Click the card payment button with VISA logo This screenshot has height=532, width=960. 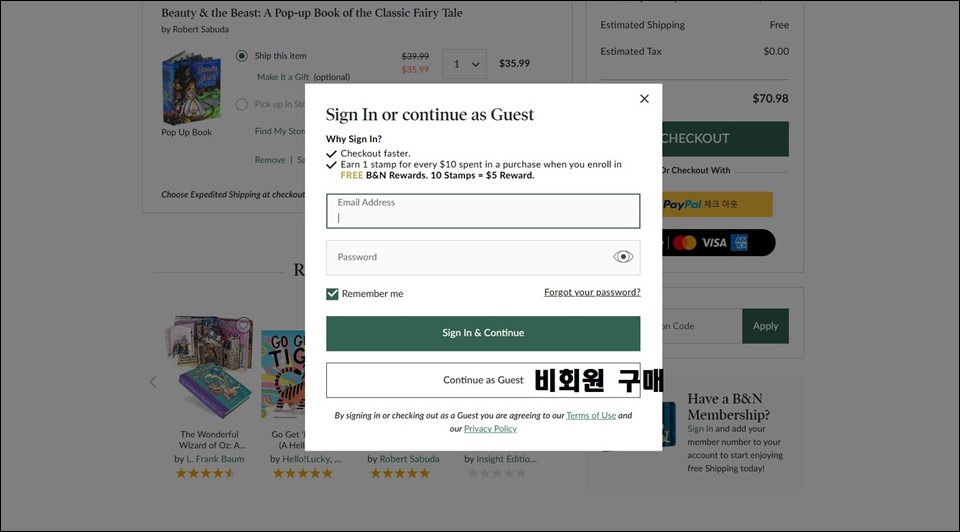[x=719, y=242]
